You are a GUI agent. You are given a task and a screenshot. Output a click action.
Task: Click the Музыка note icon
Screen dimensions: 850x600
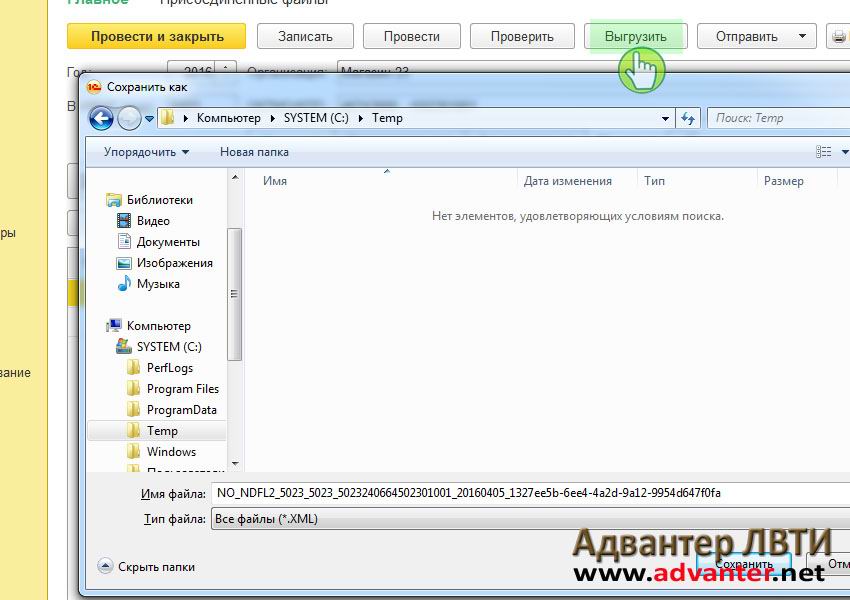click(x=124, y=283)
